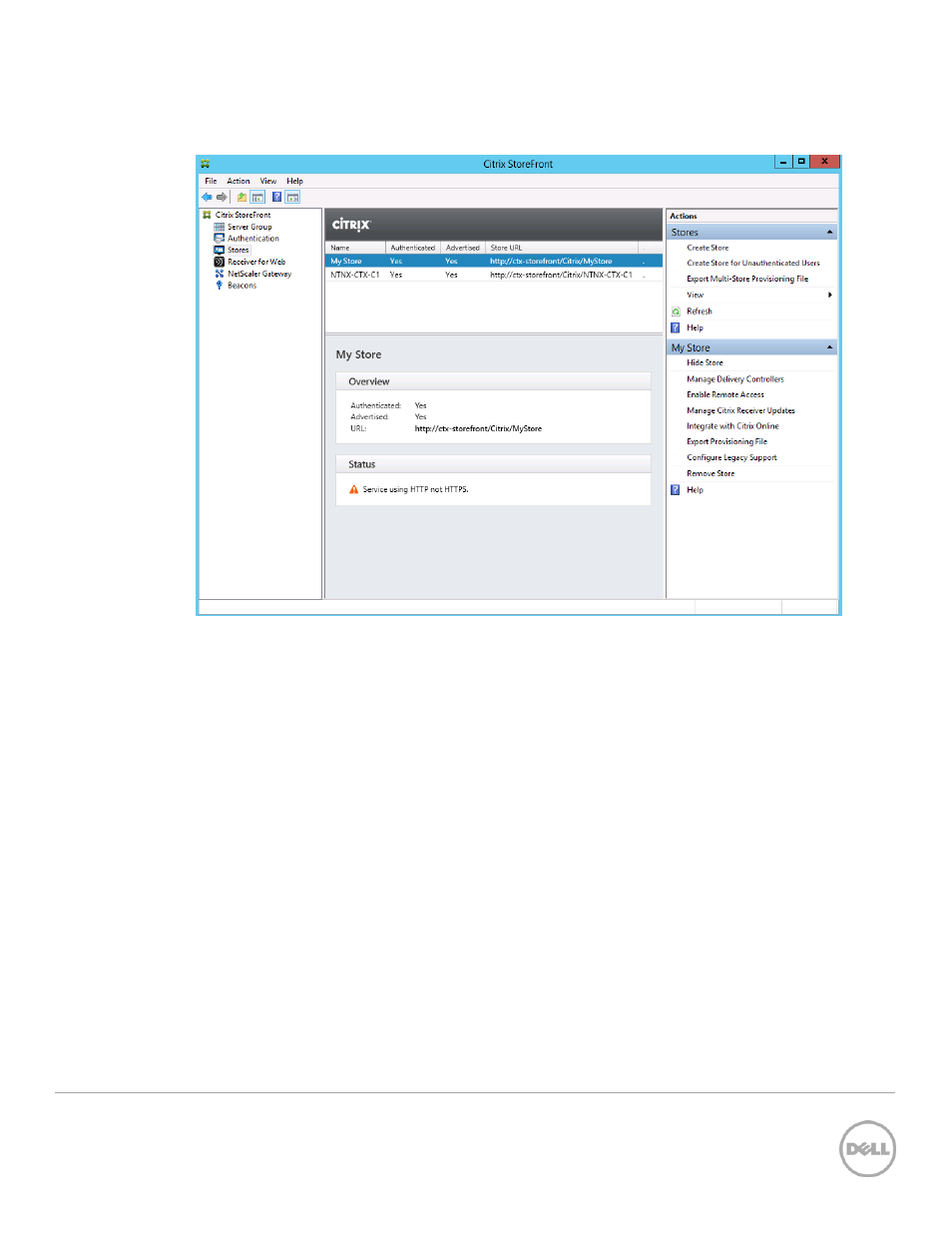Click the Authenticated column header
This screenshot has height=1233, width=952.
click(413, 248)
